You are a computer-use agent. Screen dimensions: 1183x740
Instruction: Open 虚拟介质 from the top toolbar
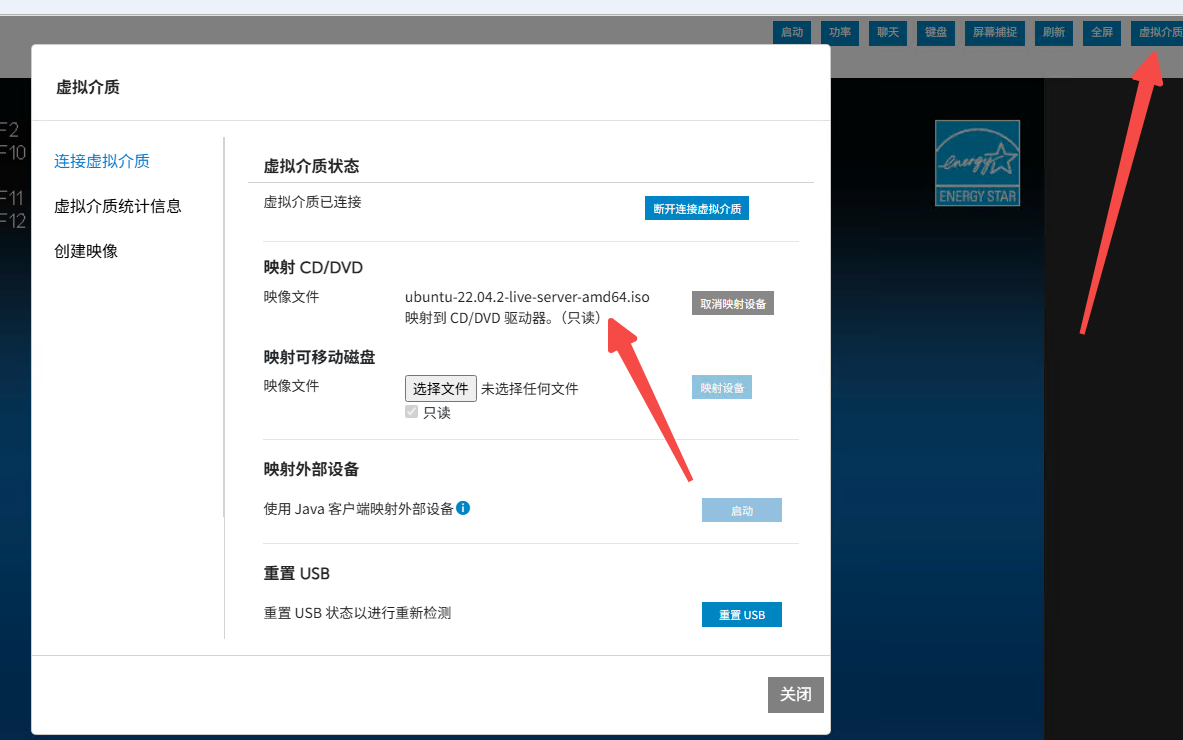[x=1158, y=32]
